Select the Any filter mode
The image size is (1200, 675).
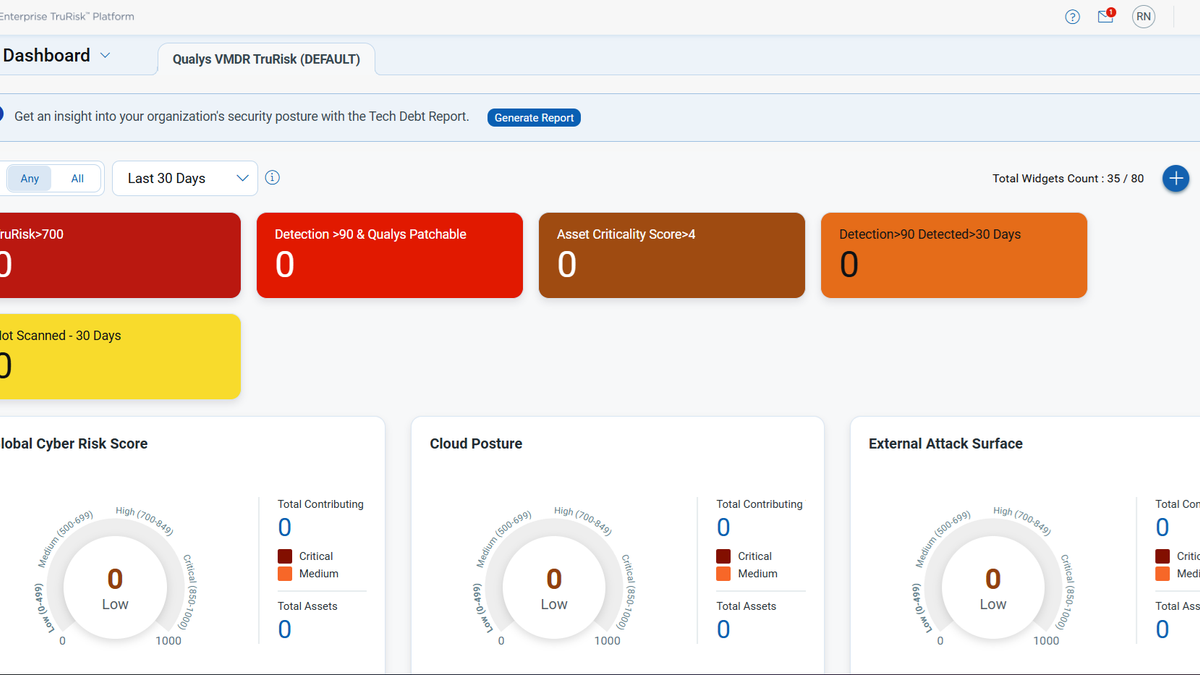[29, 178]
